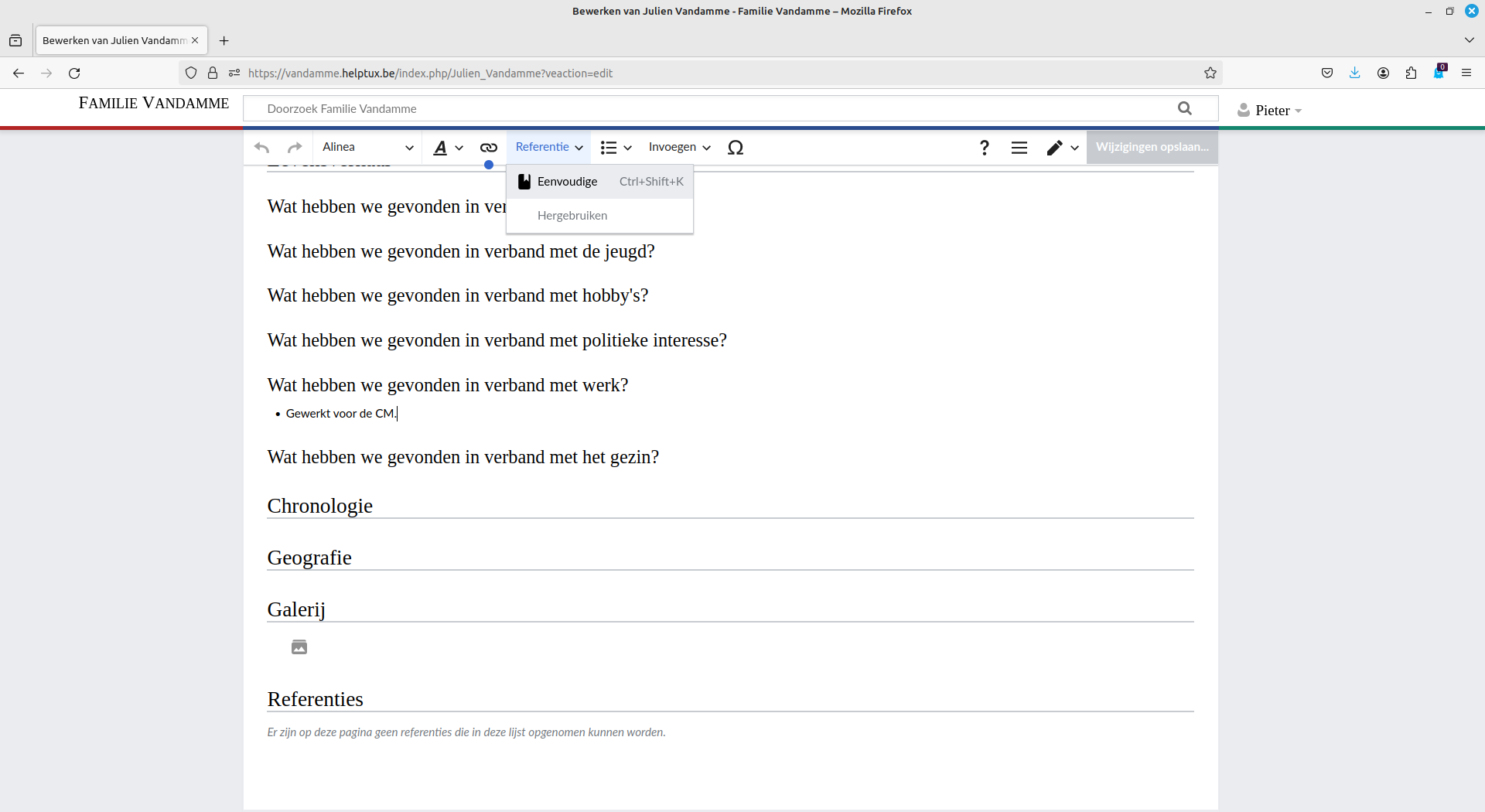Open the Alinea paragraph format dropdown
Screen dimensions: 1485x812
coord(367,147)
